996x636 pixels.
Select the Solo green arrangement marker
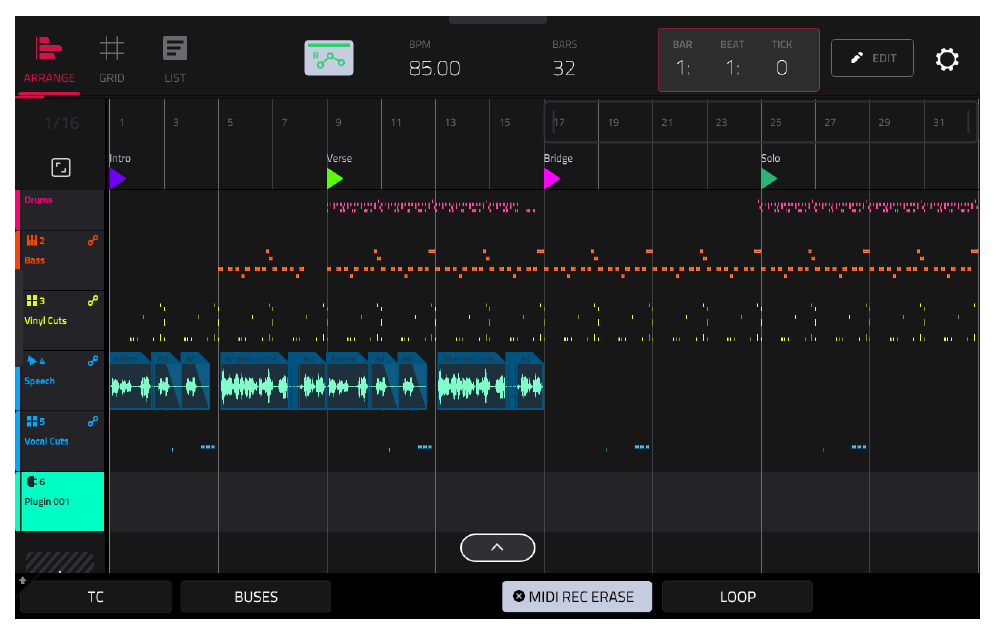tap(769, 179)
